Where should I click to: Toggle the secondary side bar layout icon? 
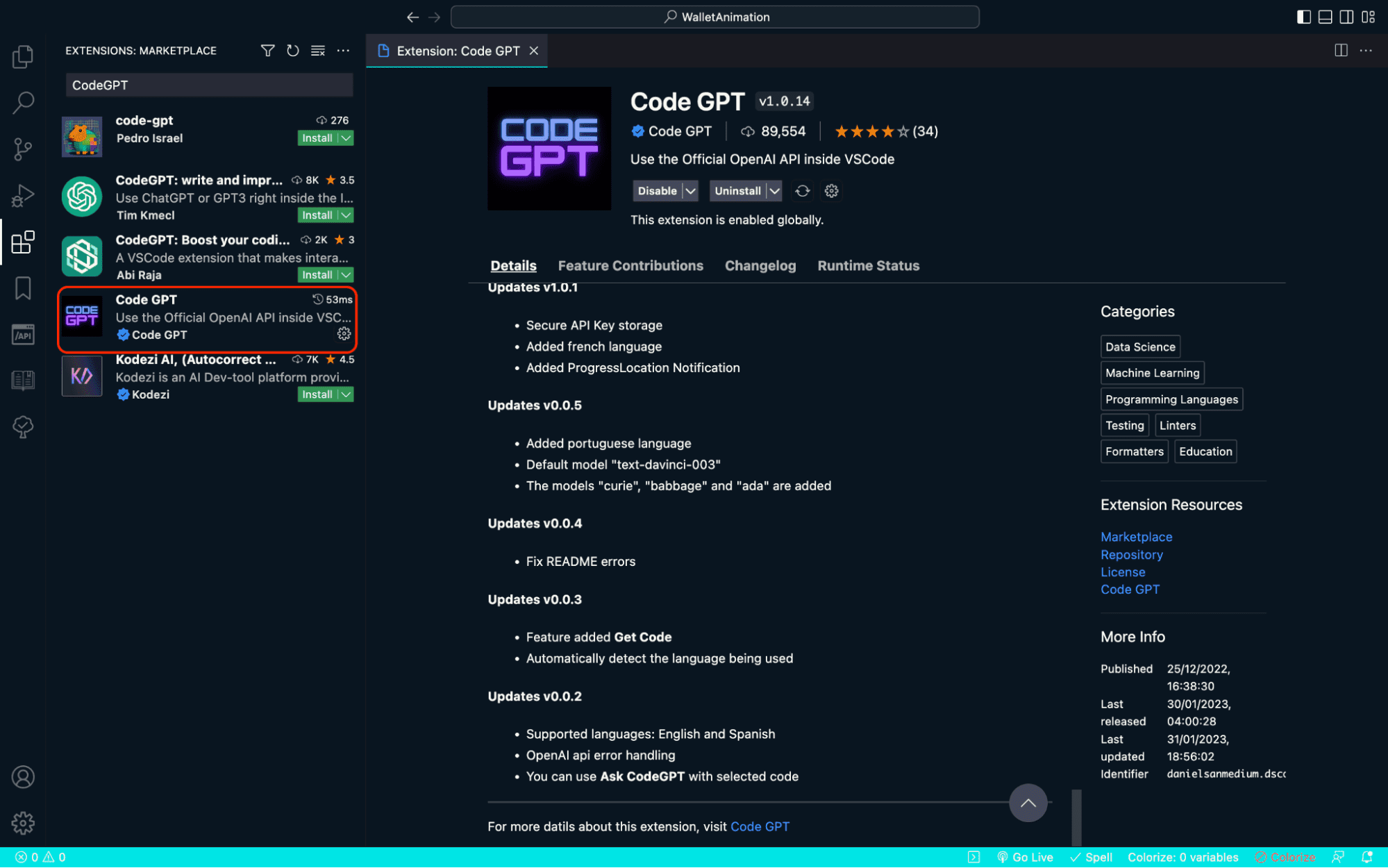[1346, 17]
